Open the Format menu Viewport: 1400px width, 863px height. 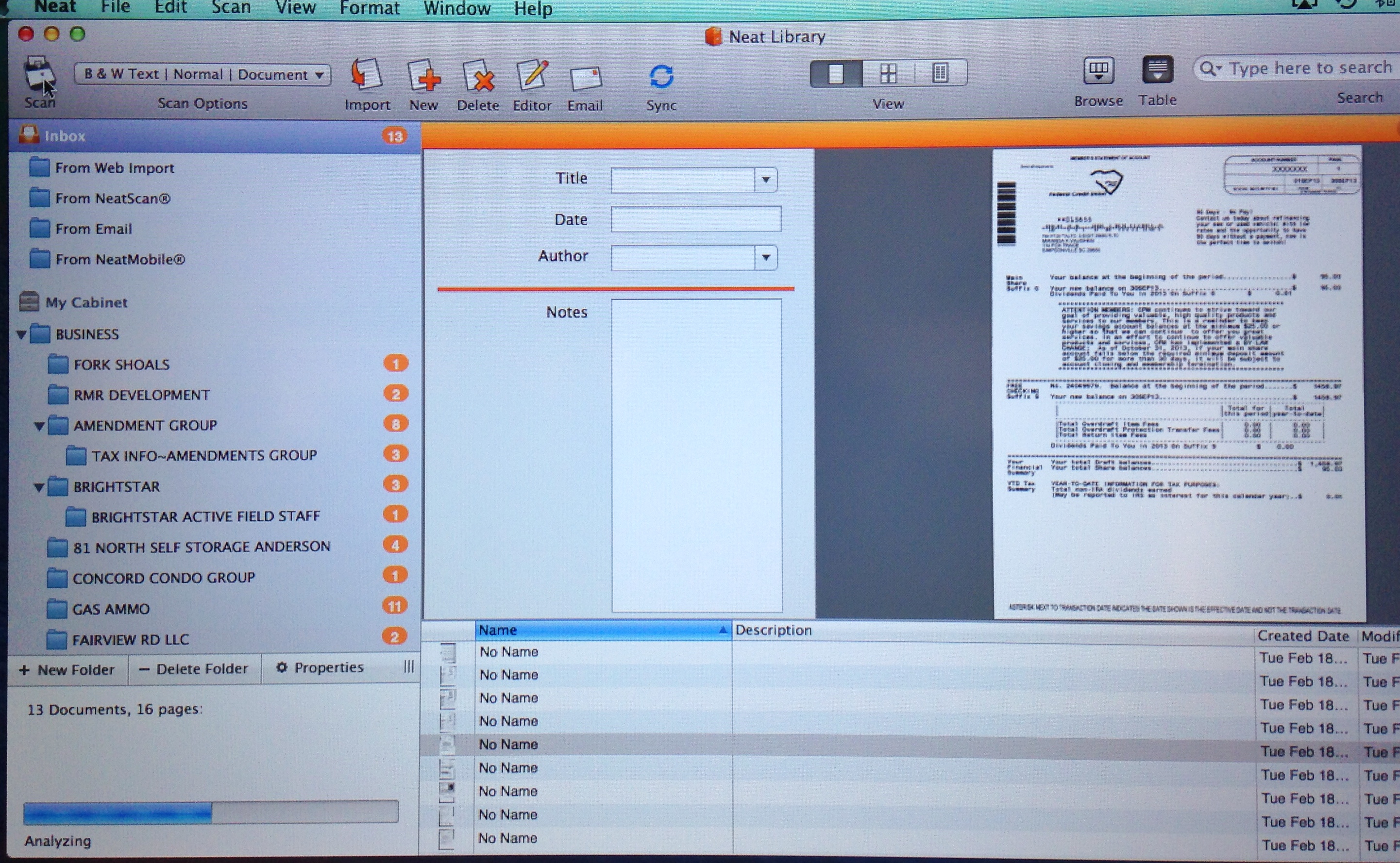(x=370, y=8)
